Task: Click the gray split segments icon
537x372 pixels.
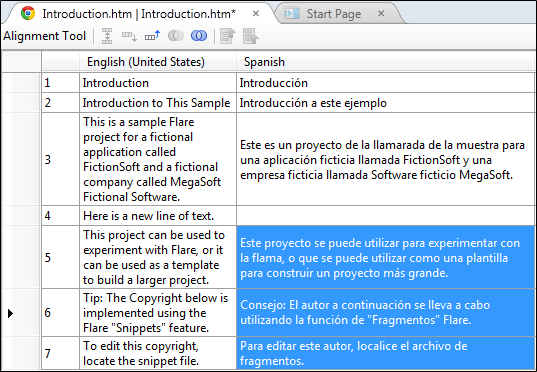Action: (176, 36)
